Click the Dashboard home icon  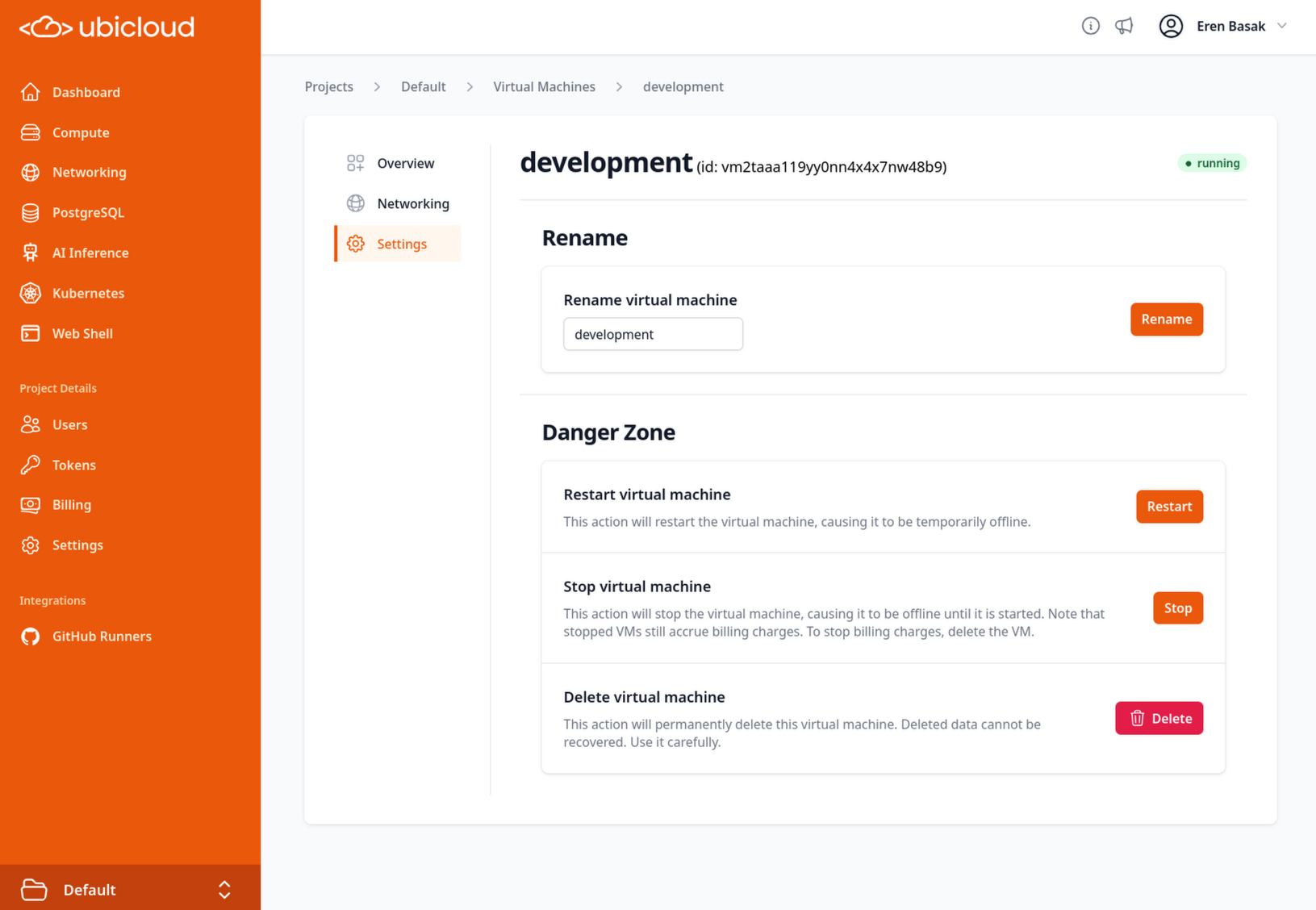tap(31, 92)
